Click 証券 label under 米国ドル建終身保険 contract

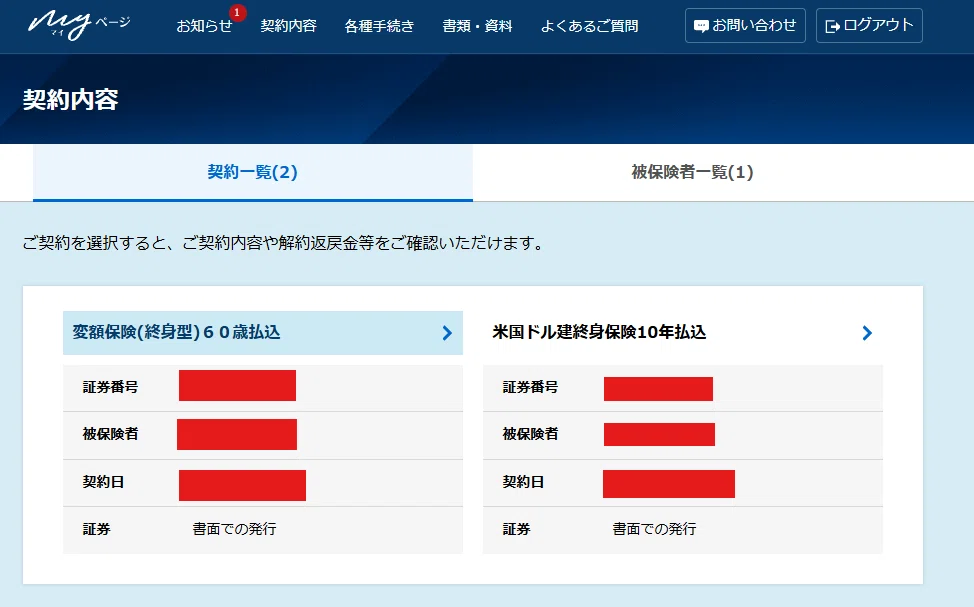[x=517, y=529]
